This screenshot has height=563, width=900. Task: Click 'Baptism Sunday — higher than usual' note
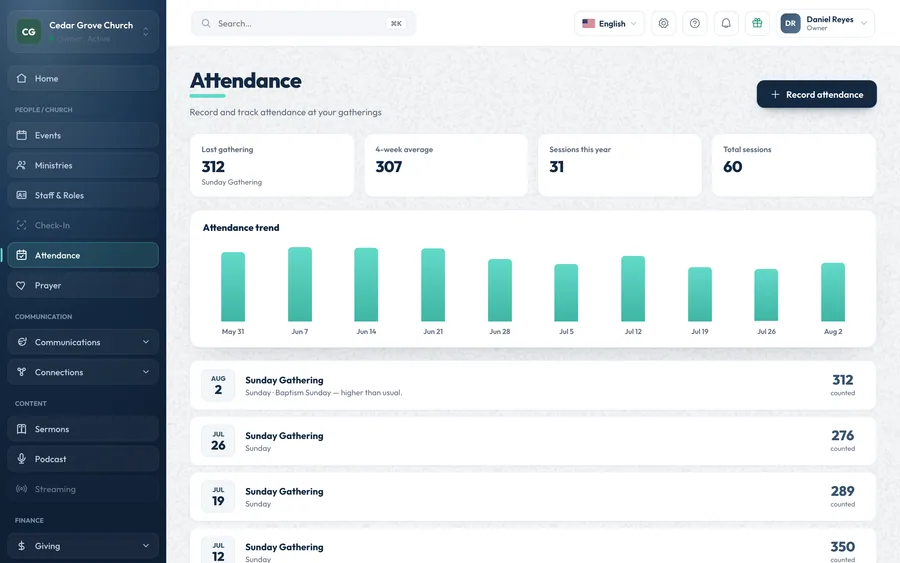pyautogui.click(x=339, y=393)
